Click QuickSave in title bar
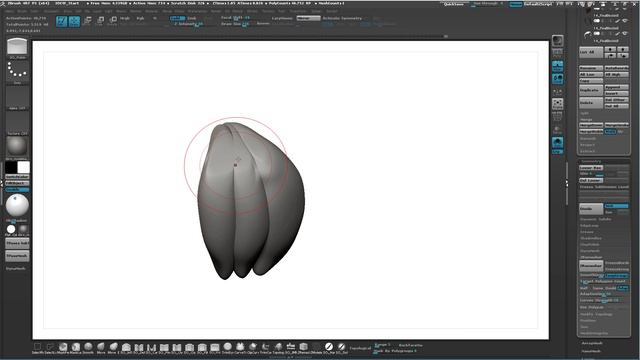Viewport: 640px width, 360px height. pos(454,4)
